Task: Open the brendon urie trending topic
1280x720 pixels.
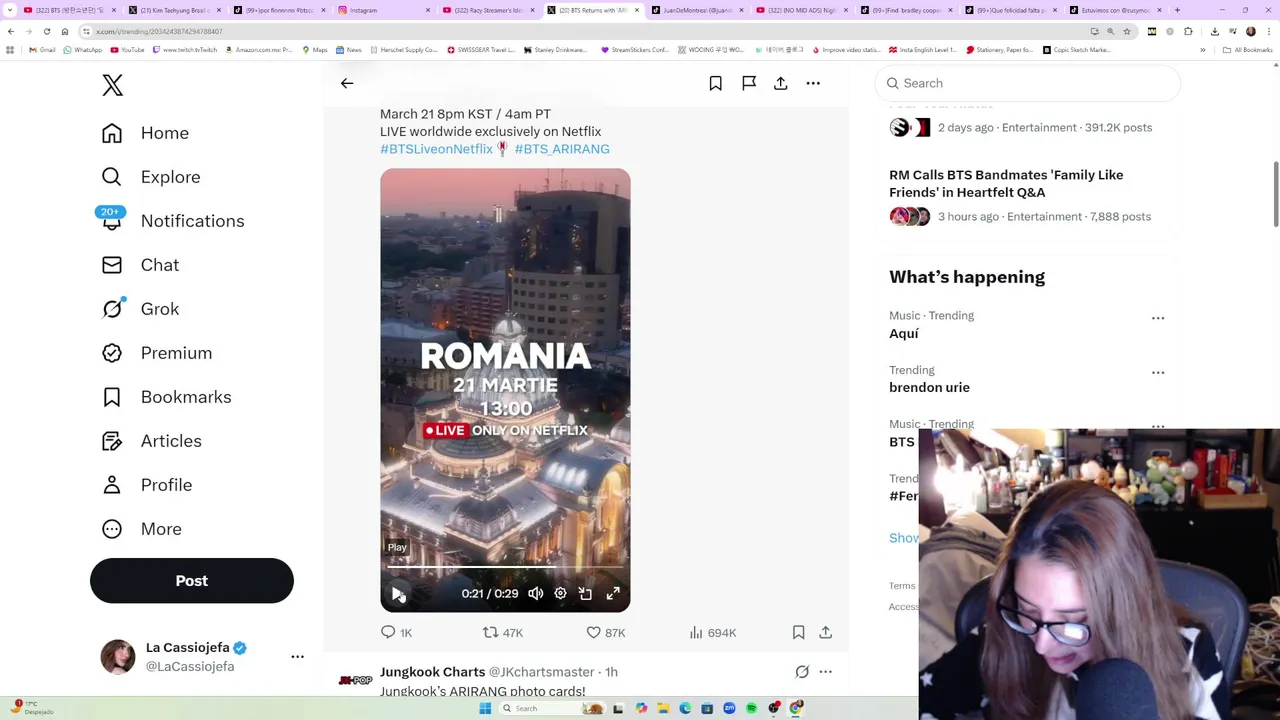Action: (x=929, y=388)
